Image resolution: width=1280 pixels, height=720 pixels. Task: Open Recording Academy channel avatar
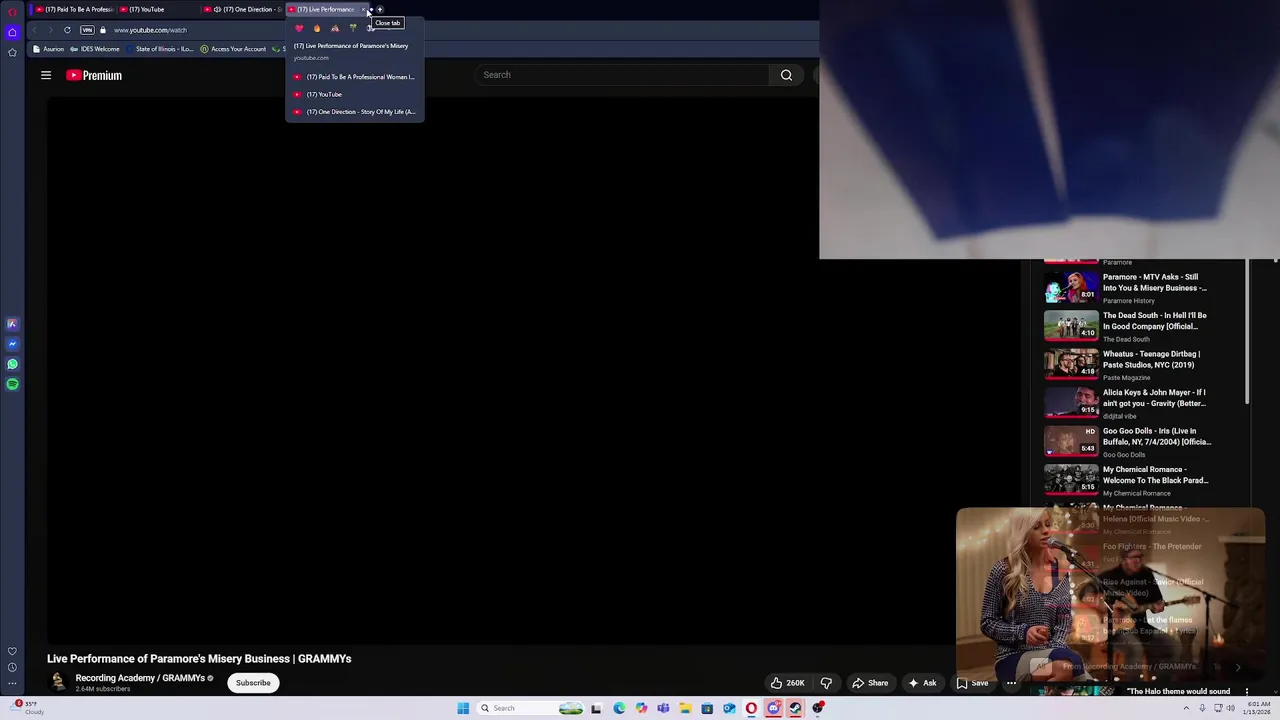[58, 682]
